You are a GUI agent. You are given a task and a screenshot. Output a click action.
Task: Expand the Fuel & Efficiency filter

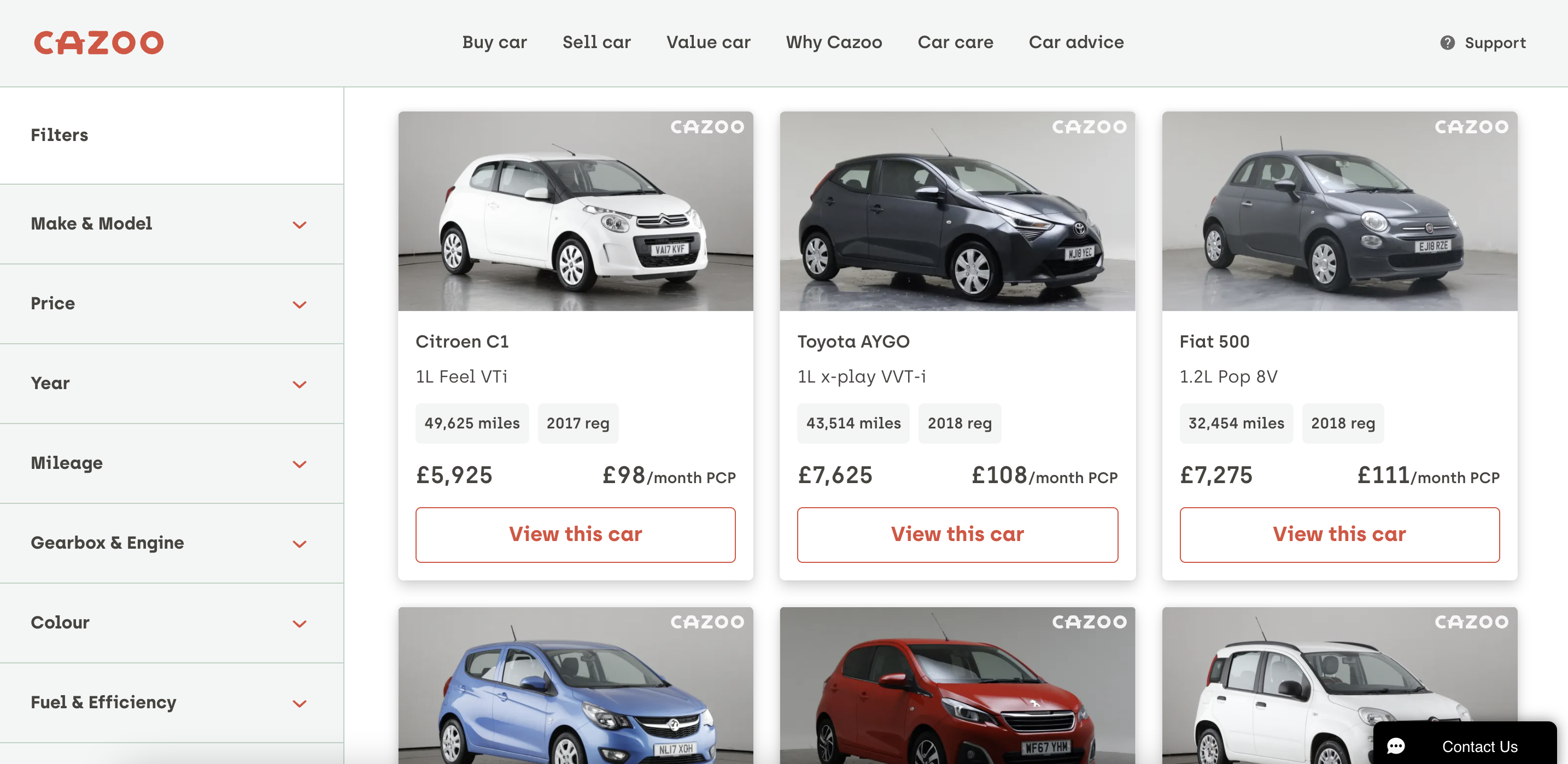tap(172, 703)
